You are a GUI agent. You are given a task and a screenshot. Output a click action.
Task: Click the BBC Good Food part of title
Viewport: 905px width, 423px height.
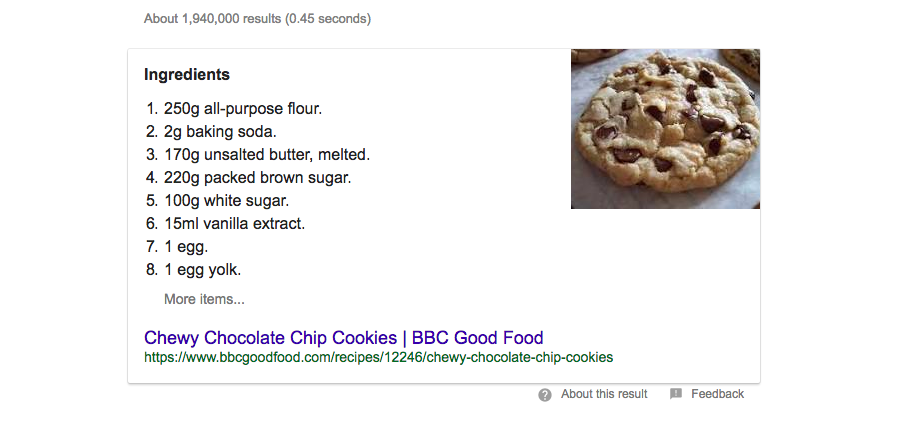click(477, 338)
